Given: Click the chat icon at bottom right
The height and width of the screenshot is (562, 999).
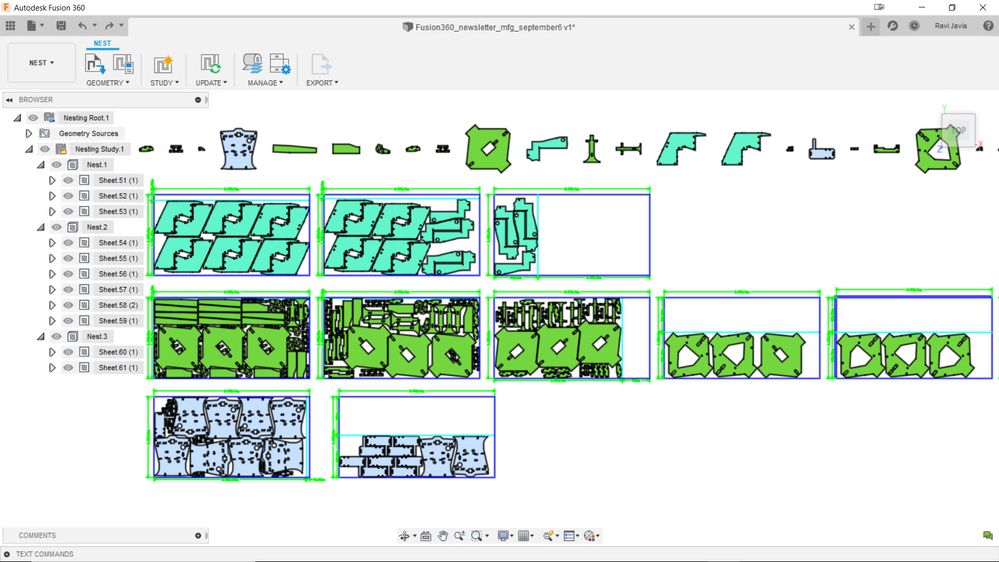Looking at the screenshot, I should pos(988,535).
